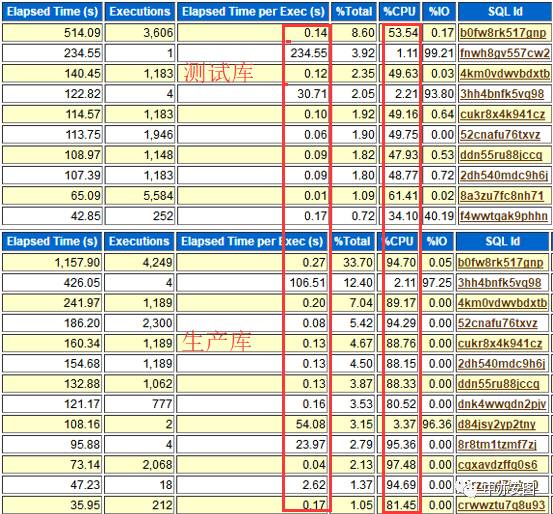Screen dimensions: 553x514
Task: Select elapsed time cell 35.95
Action: [52, 505]
